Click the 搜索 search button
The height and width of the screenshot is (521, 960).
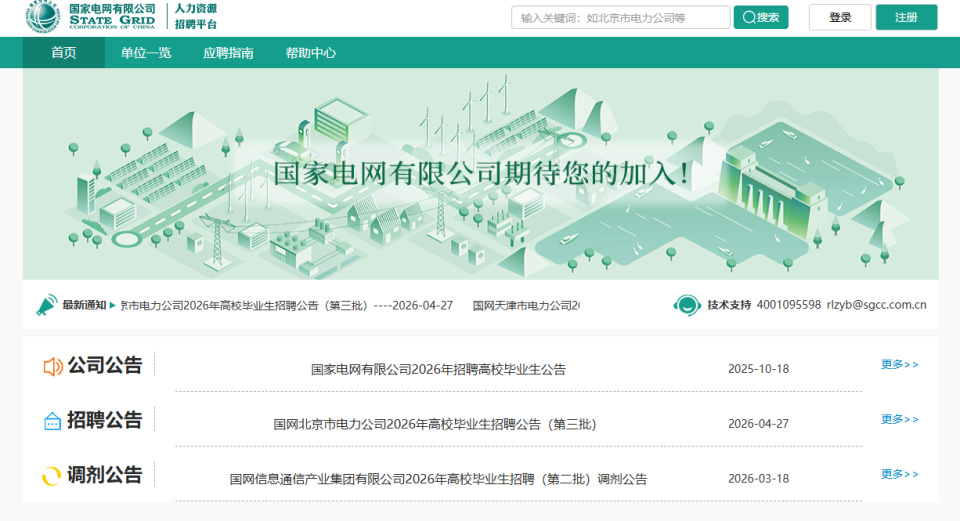[x=761, y=18]
